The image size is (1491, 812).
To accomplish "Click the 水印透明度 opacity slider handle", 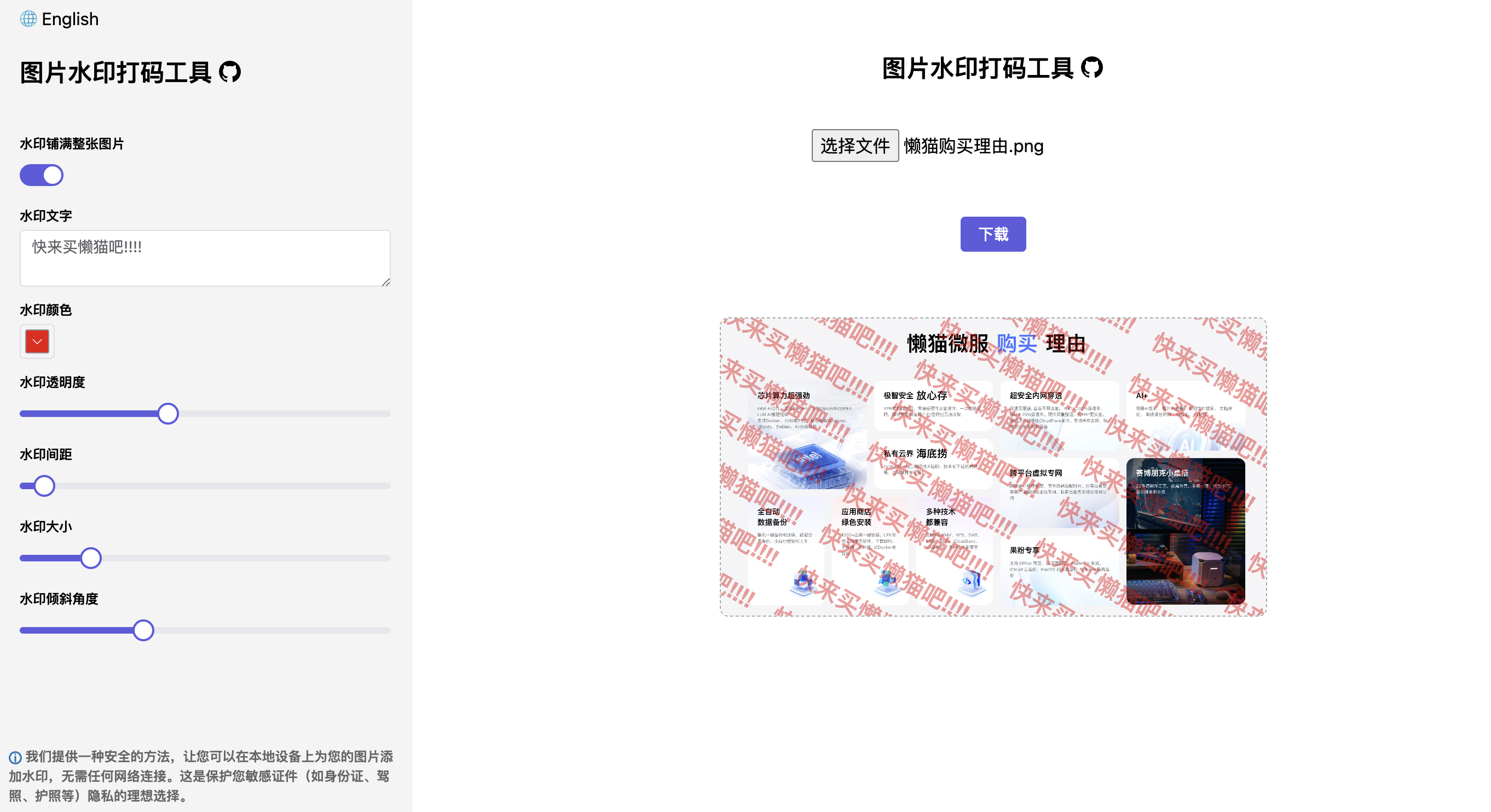I will [168, 414].
